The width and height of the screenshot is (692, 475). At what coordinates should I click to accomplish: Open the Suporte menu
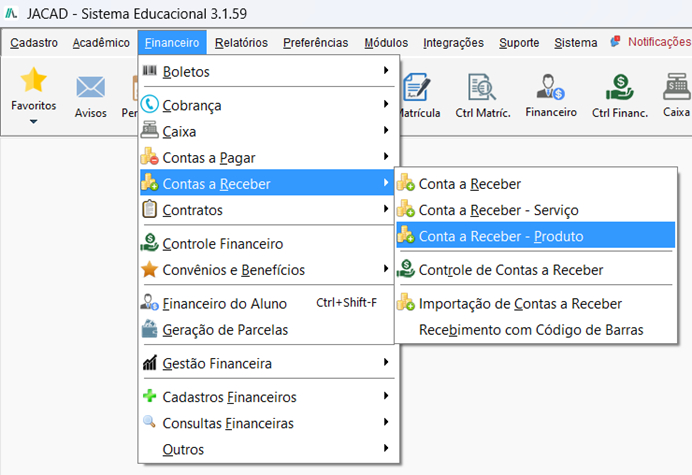(x=519, y=42)
